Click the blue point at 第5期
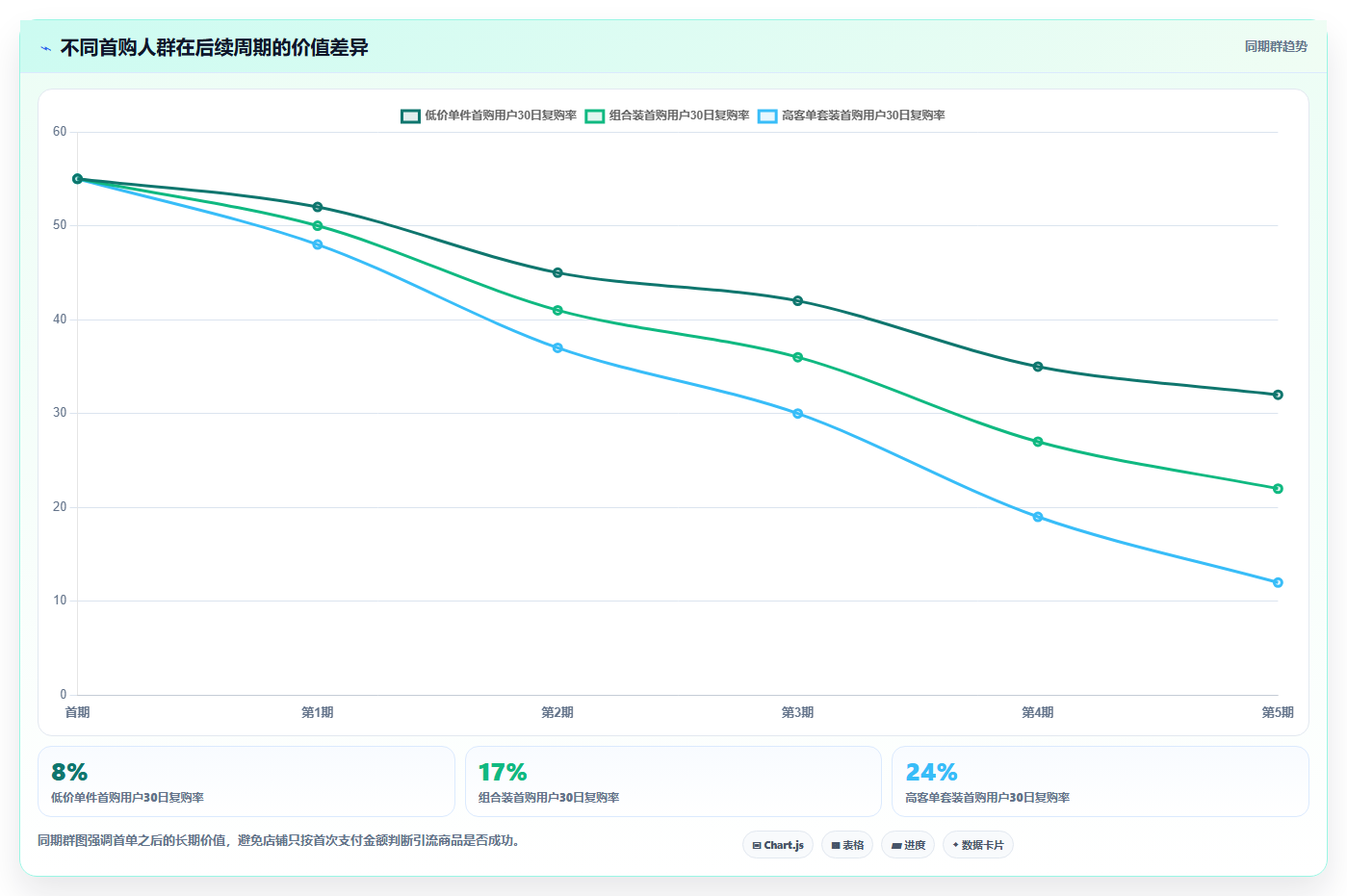The image size is (1347, 896). point(1278,582)
